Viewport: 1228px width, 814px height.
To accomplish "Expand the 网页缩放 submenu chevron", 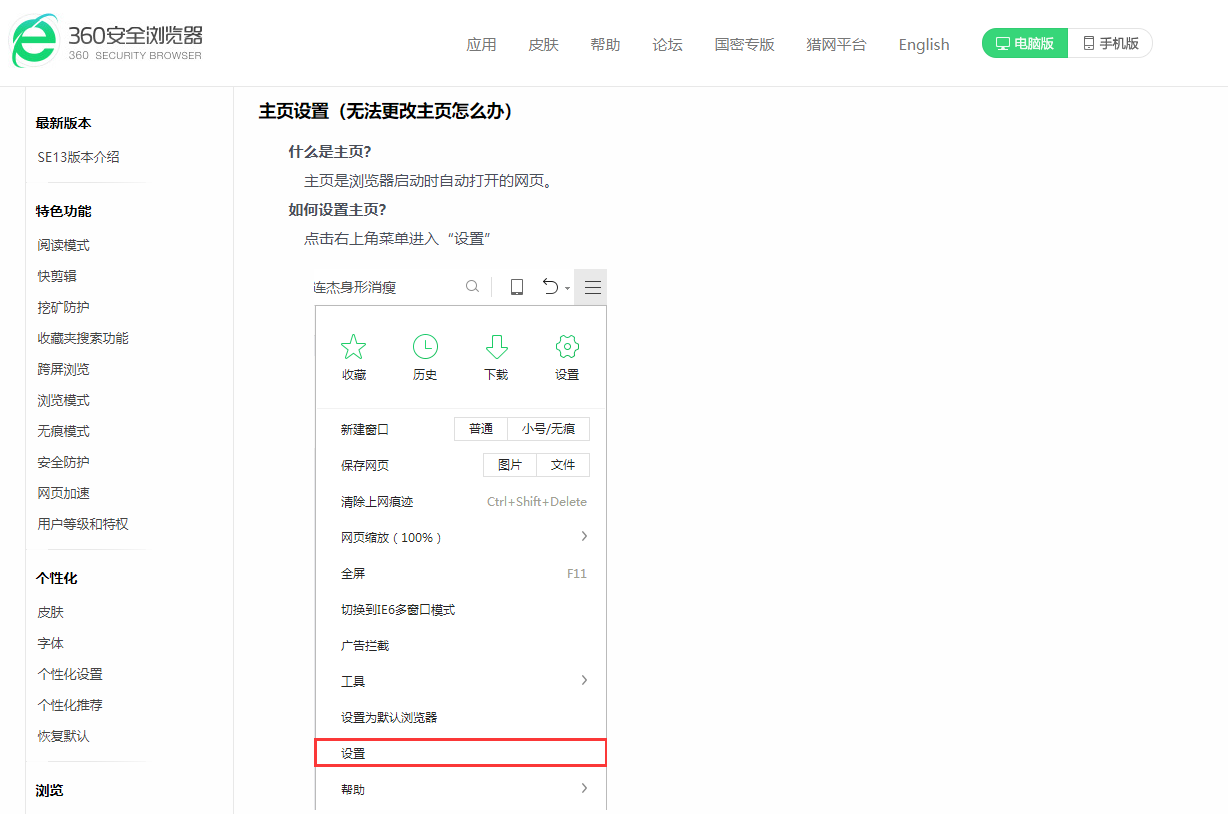I will [584, 537].
